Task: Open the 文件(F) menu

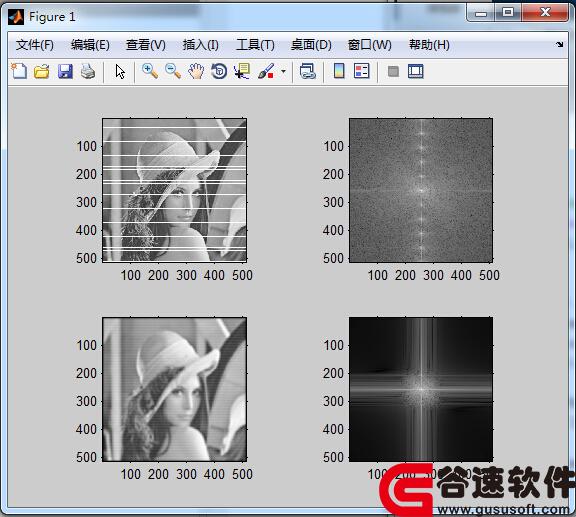Action: click(35, 45)
